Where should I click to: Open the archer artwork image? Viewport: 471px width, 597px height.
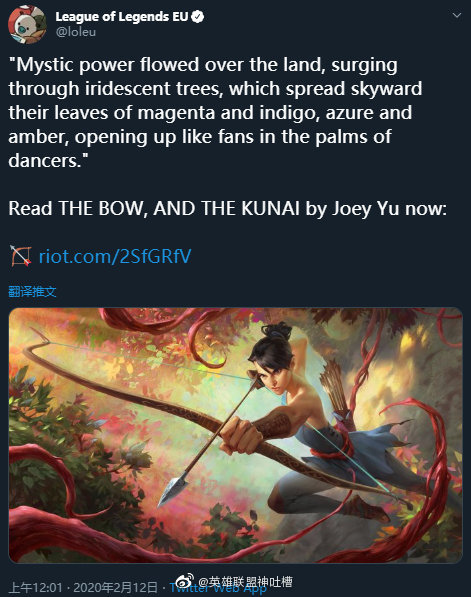[235, 435]
